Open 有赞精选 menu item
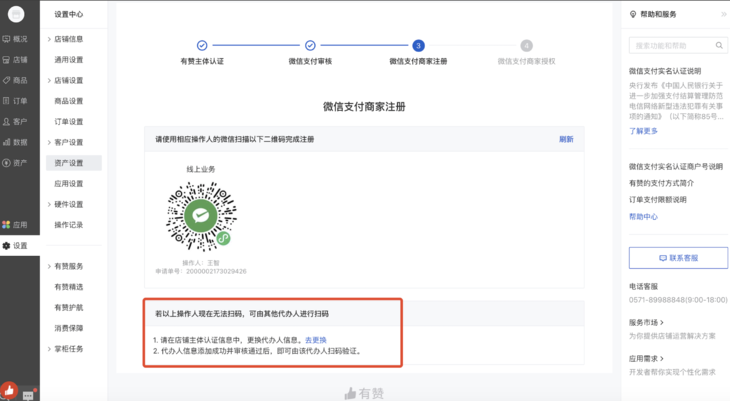Screen dimensions: 730x401 (68, 286)
